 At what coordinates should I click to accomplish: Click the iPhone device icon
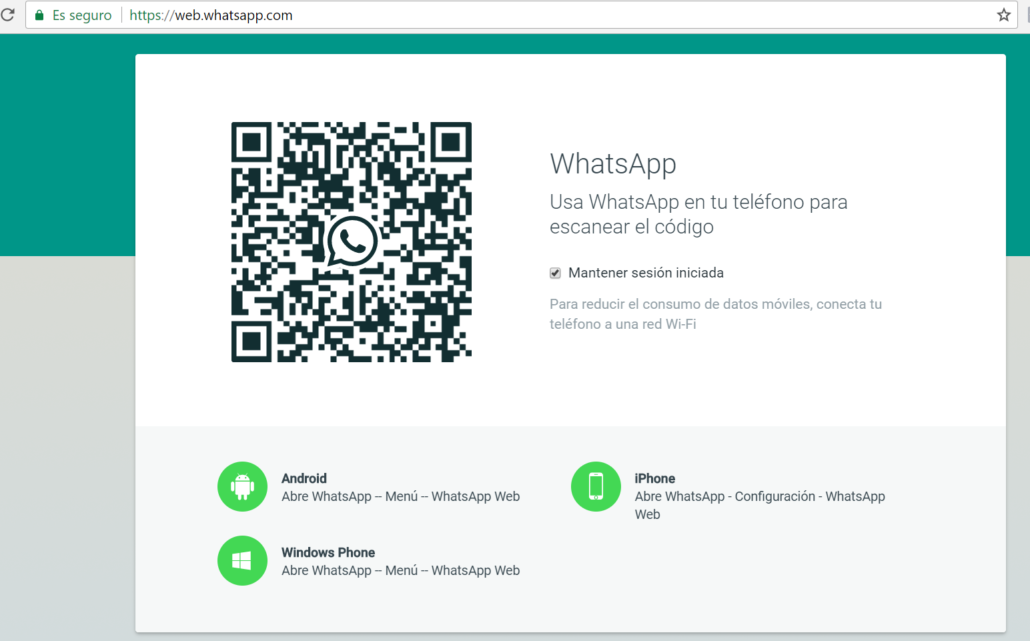click(596, 487)
